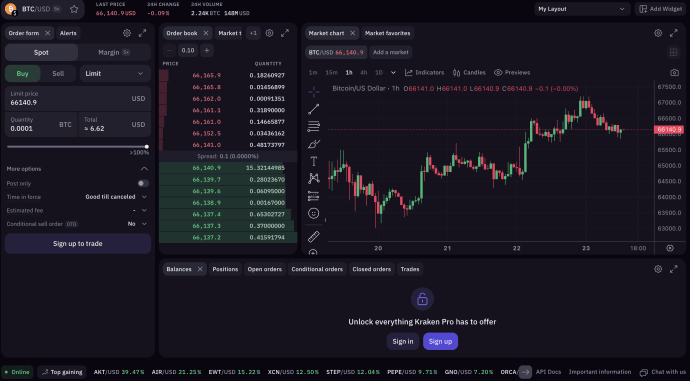The height and width of the screenshot is (381, 690).
Task: Set chart interval to 15m
Action: point(331,73)
